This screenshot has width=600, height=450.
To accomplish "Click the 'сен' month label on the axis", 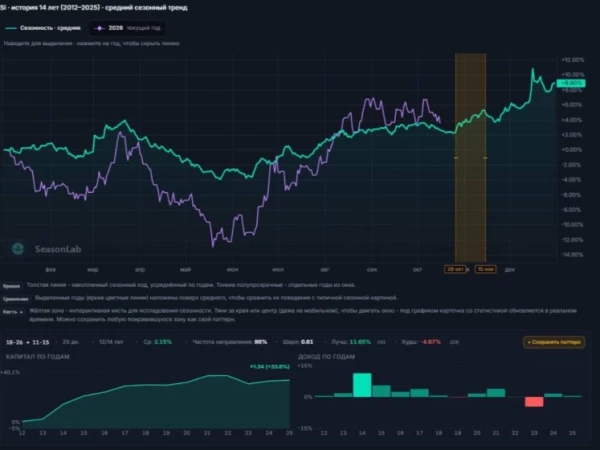I will click(372, 270).
